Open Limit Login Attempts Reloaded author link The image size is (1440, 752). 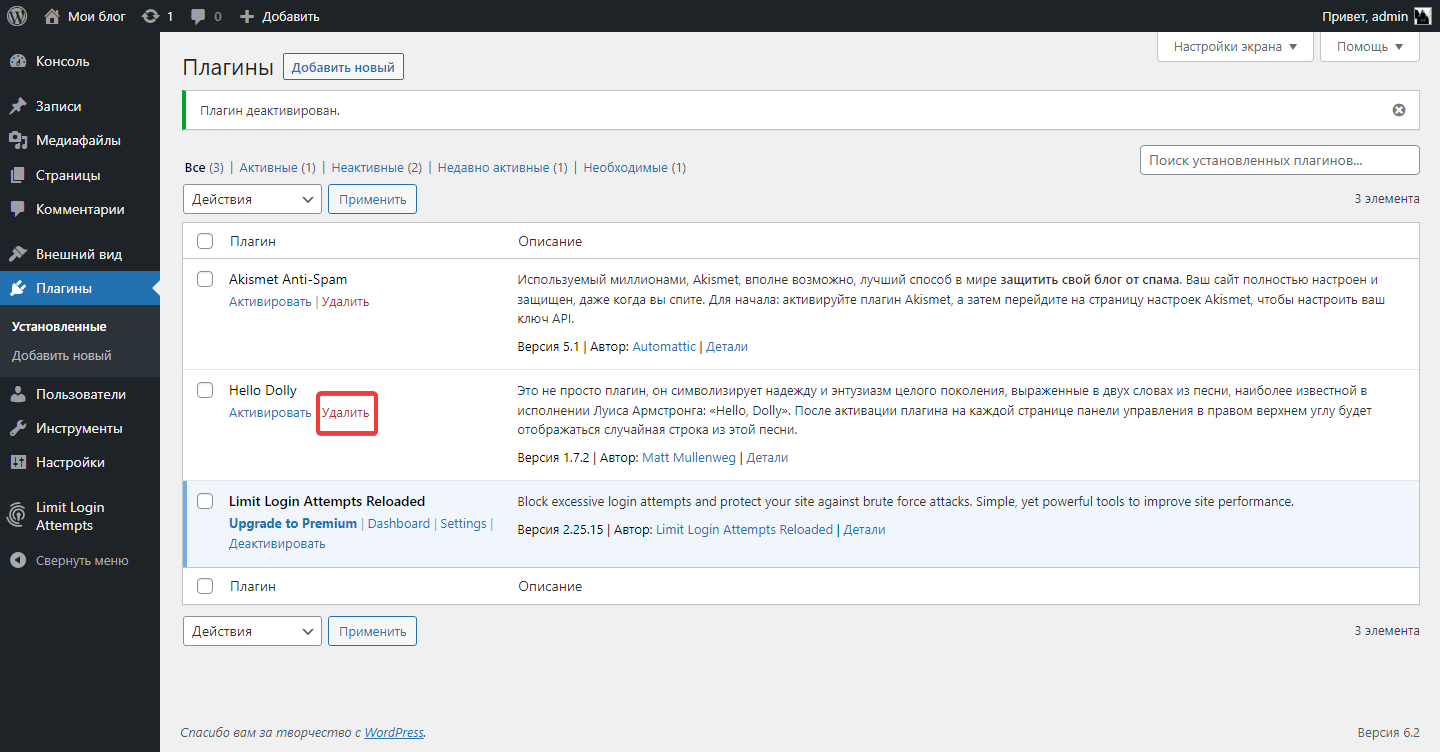[745, 529]
